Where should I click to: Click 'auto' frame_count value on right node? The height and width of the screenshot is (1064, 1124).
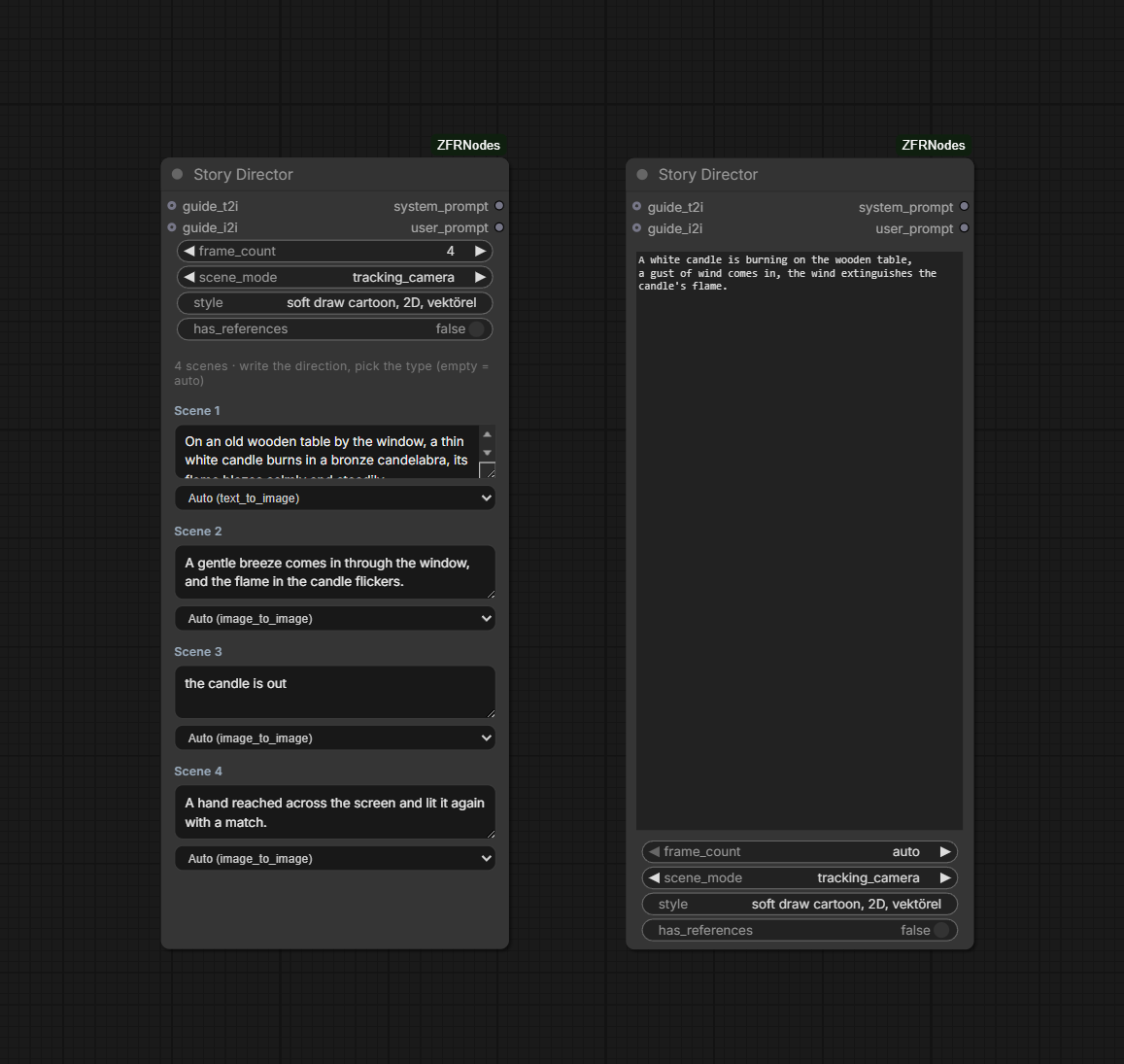[x=906, y=852]
